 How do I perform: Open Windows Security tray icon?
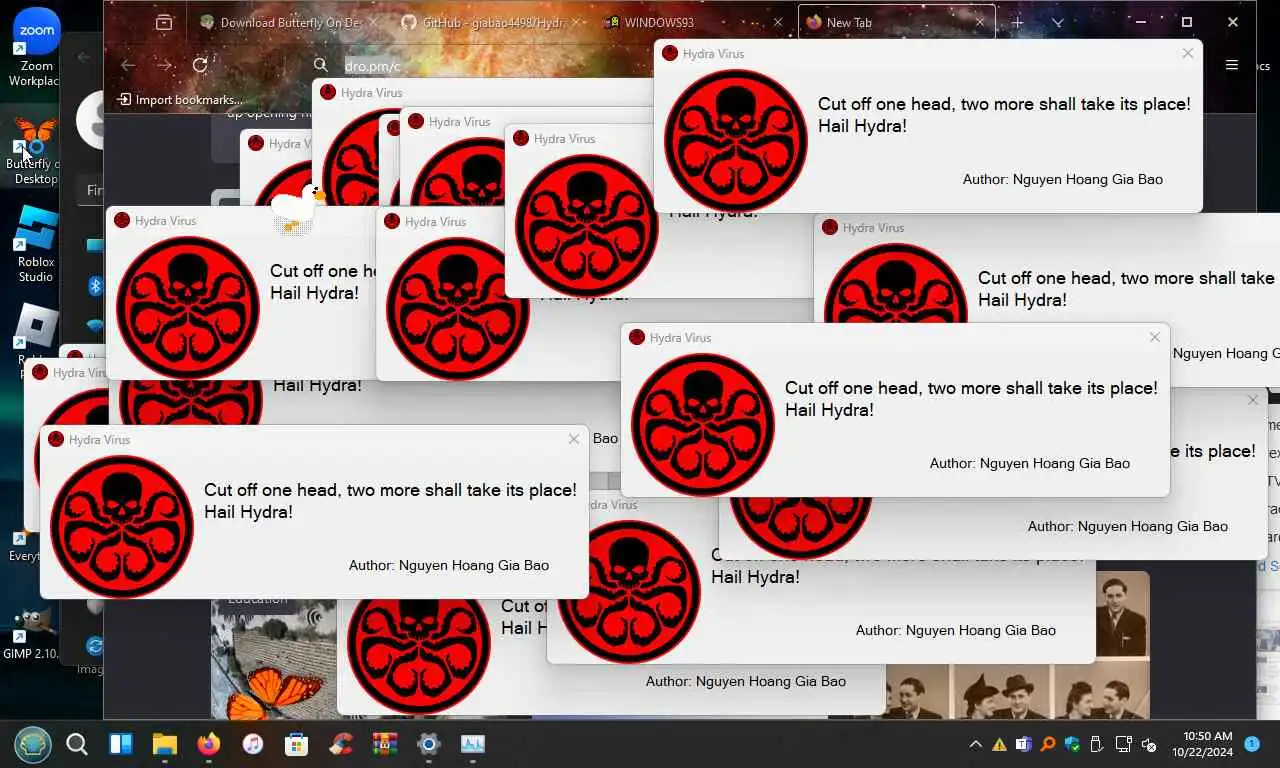(1073, 744)
